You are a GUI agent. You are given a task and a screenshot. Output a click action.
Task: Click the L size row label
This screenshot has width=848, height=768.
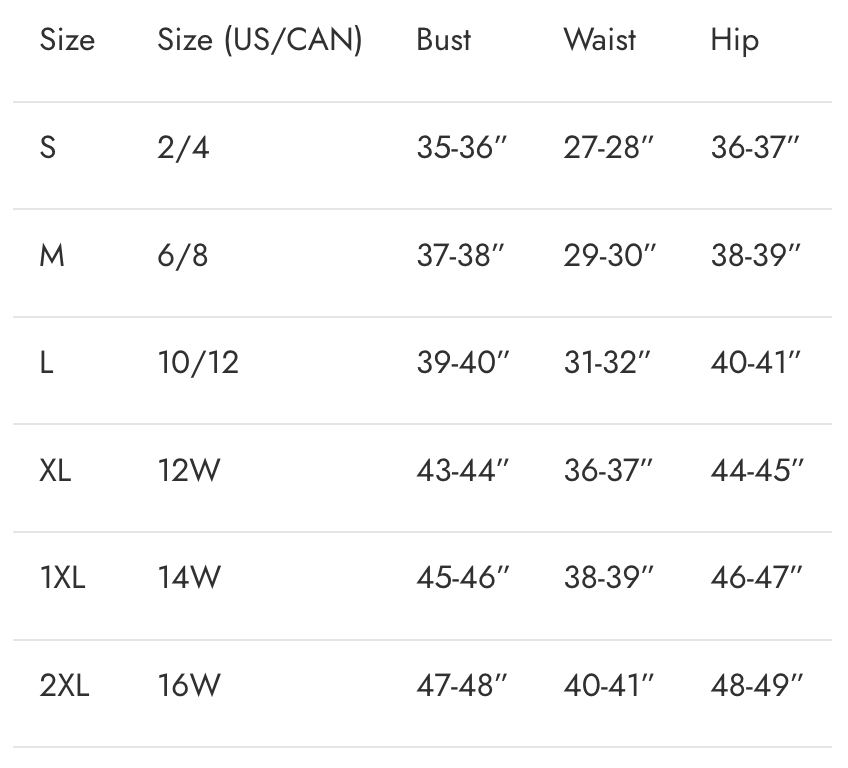pyautogui.click(x=47, y=363)
